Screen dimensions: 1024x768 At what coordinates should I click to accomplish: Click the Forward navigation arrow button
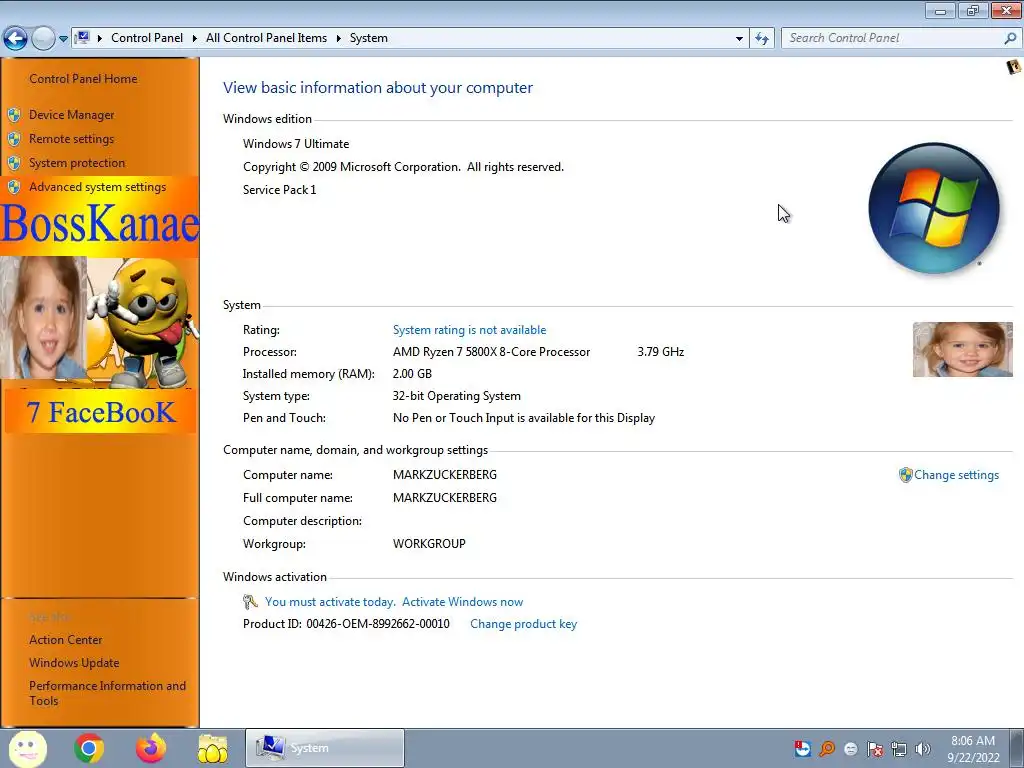[43, 39]
